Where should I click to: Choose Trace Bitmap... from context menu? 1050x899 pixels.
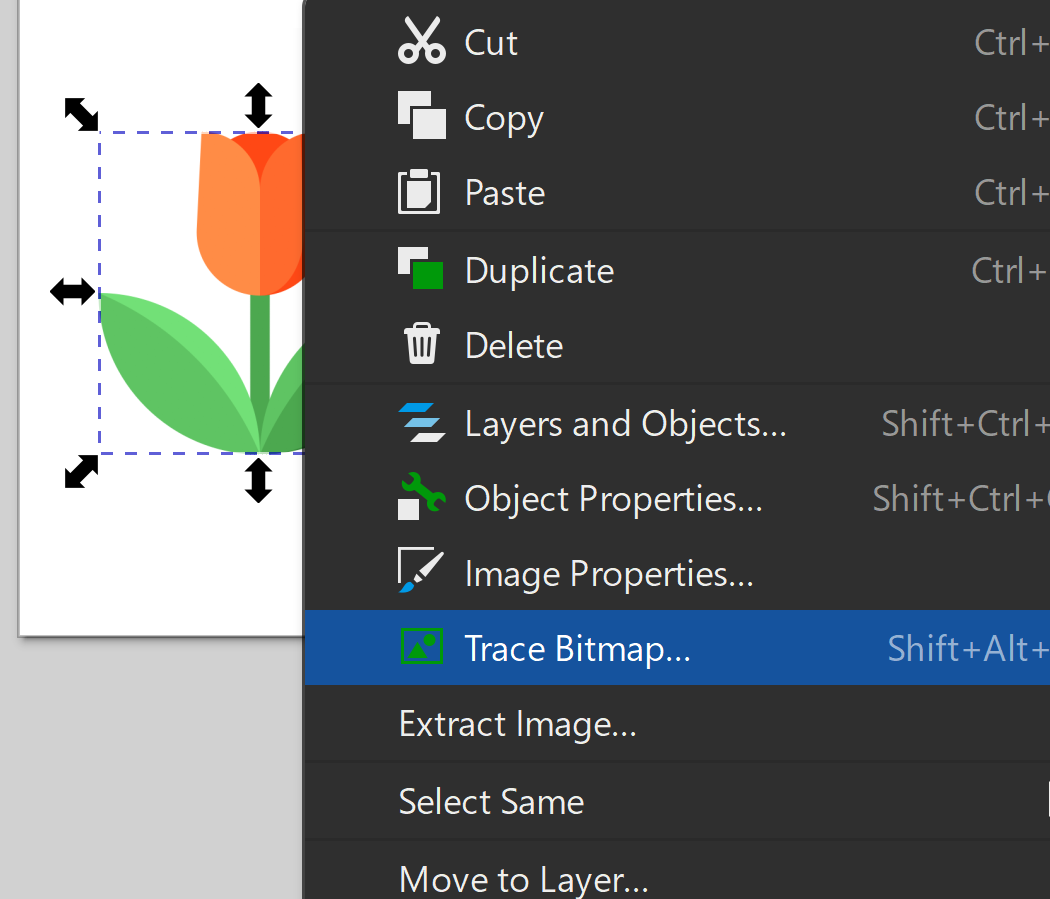point(578,649)
